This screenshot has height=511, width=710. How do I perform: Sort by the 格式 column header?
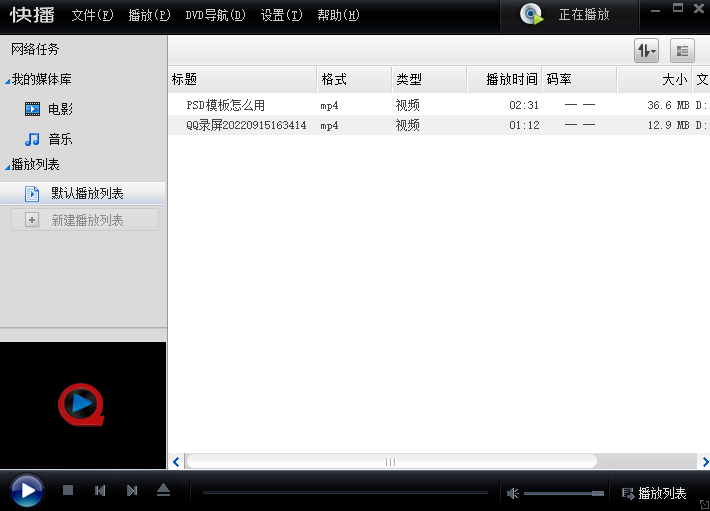pyautogui.click(x=355, y=80)
